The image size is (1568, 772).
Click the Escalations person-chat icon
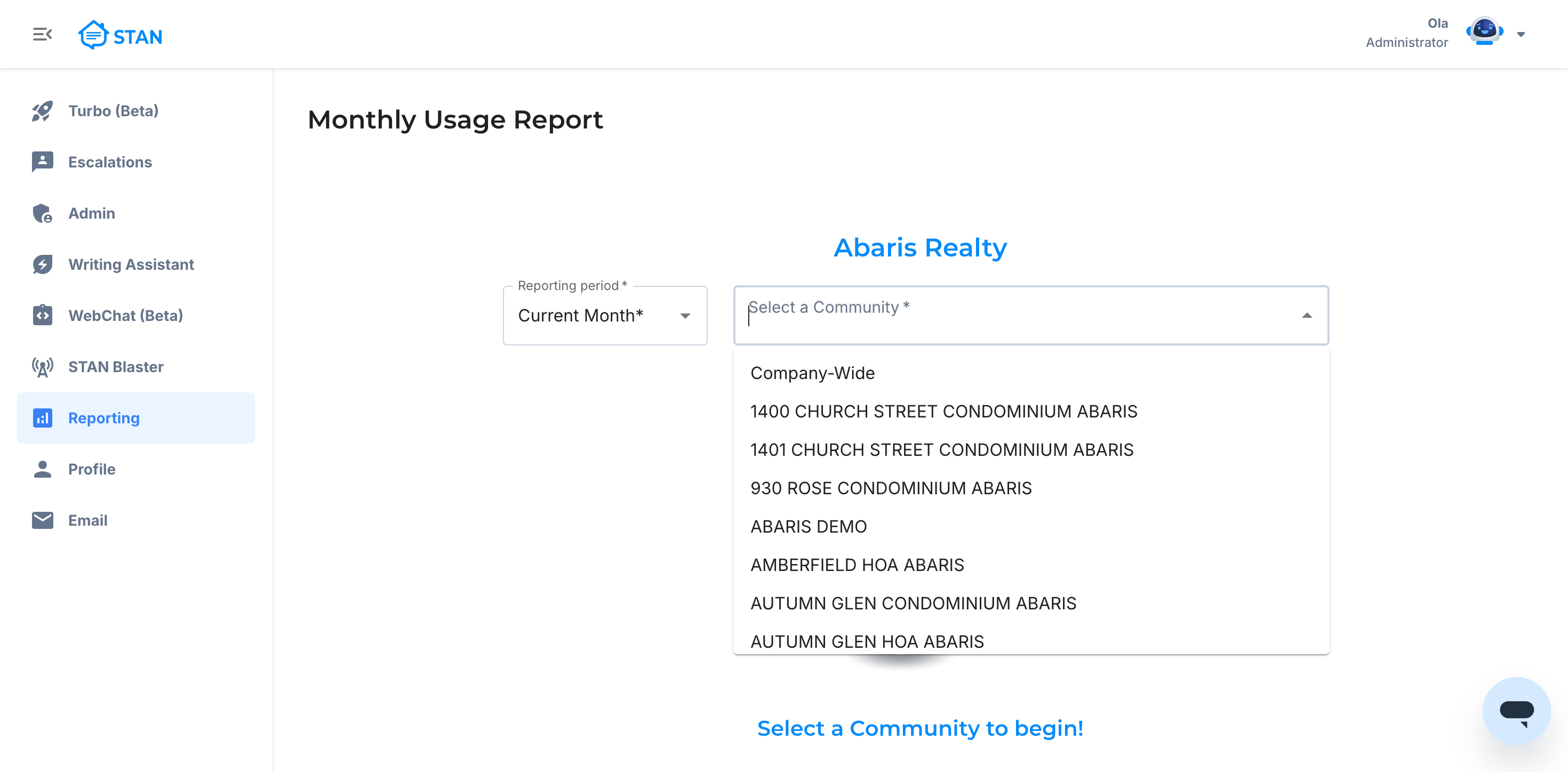tap(42, 163)
